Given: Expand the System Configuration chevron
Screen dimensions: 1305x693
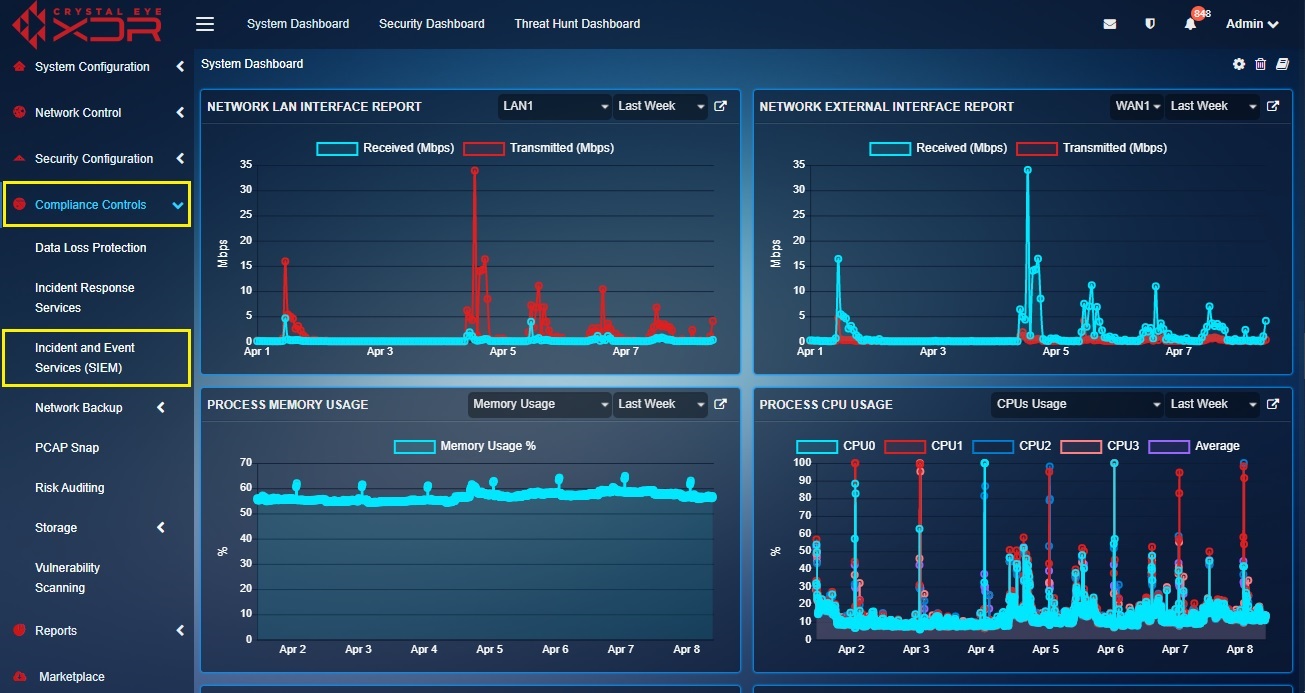Looking at the screenshot, I should pos(180,67).
